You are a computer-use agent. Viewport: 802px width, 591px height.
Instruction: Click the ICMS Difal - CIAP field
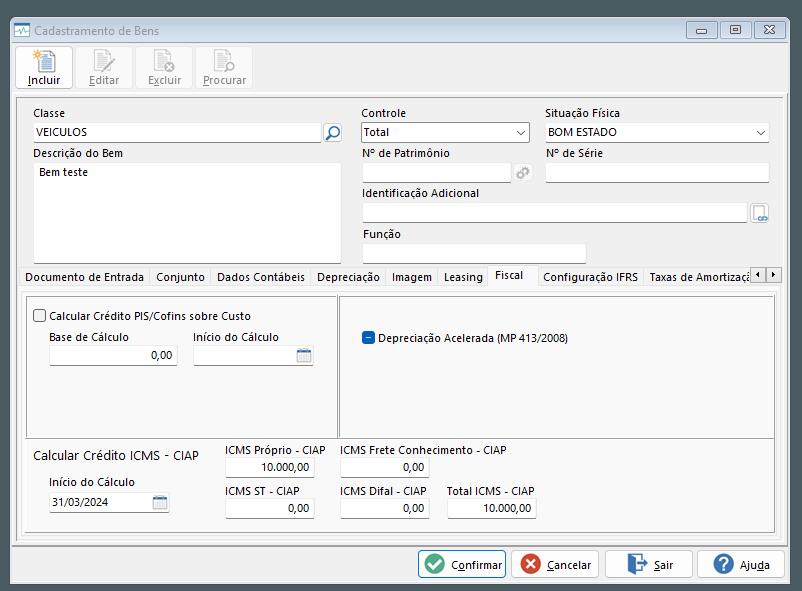click(385, 509)
